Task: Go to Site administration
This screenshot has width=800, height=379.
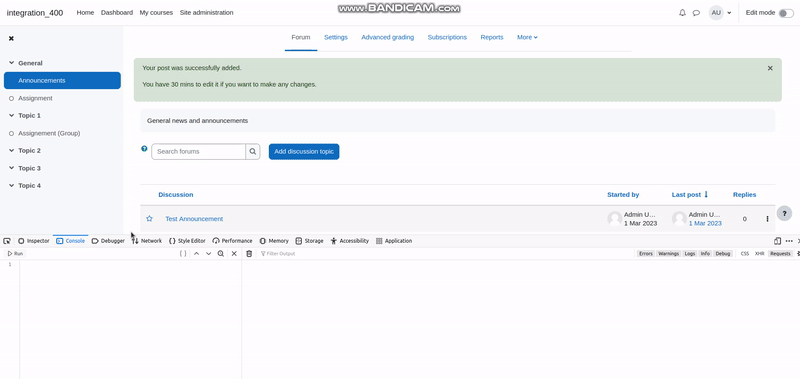Action: tap(207, 13)
